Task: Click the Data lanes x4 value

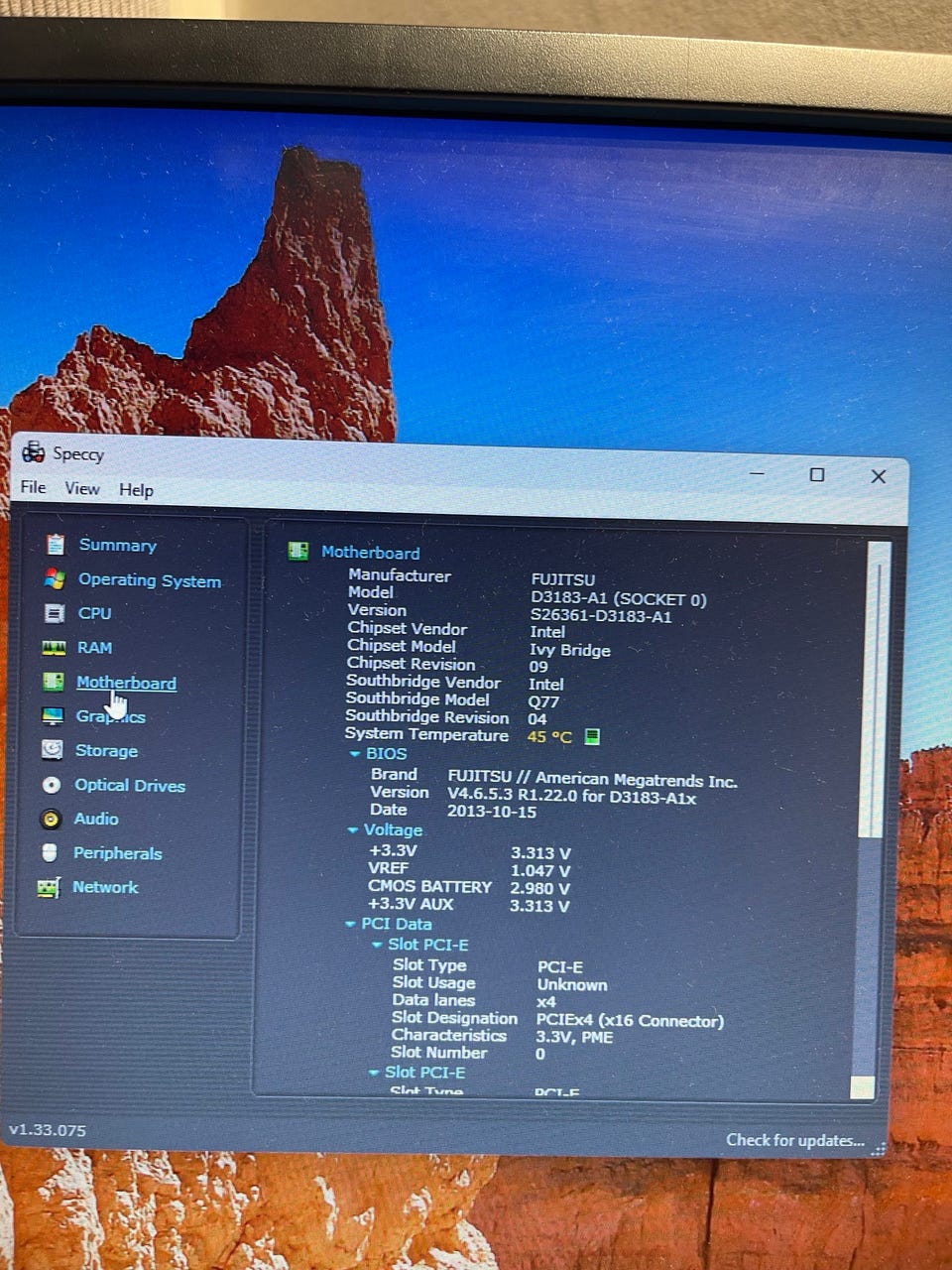Action: coord(546,1002)
